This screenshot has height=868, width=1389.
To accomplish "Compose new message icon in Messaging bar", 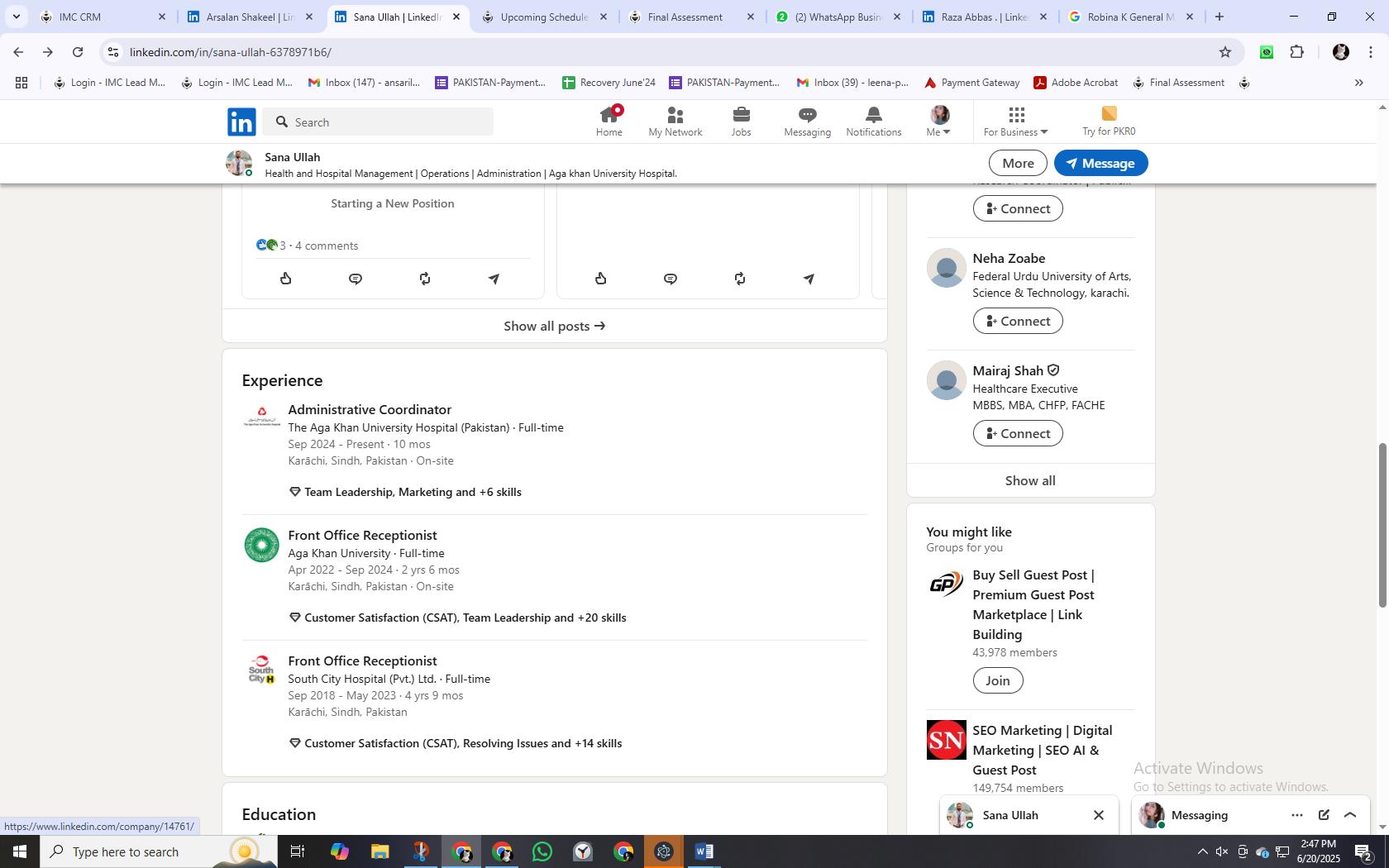I will (1324, 815).
